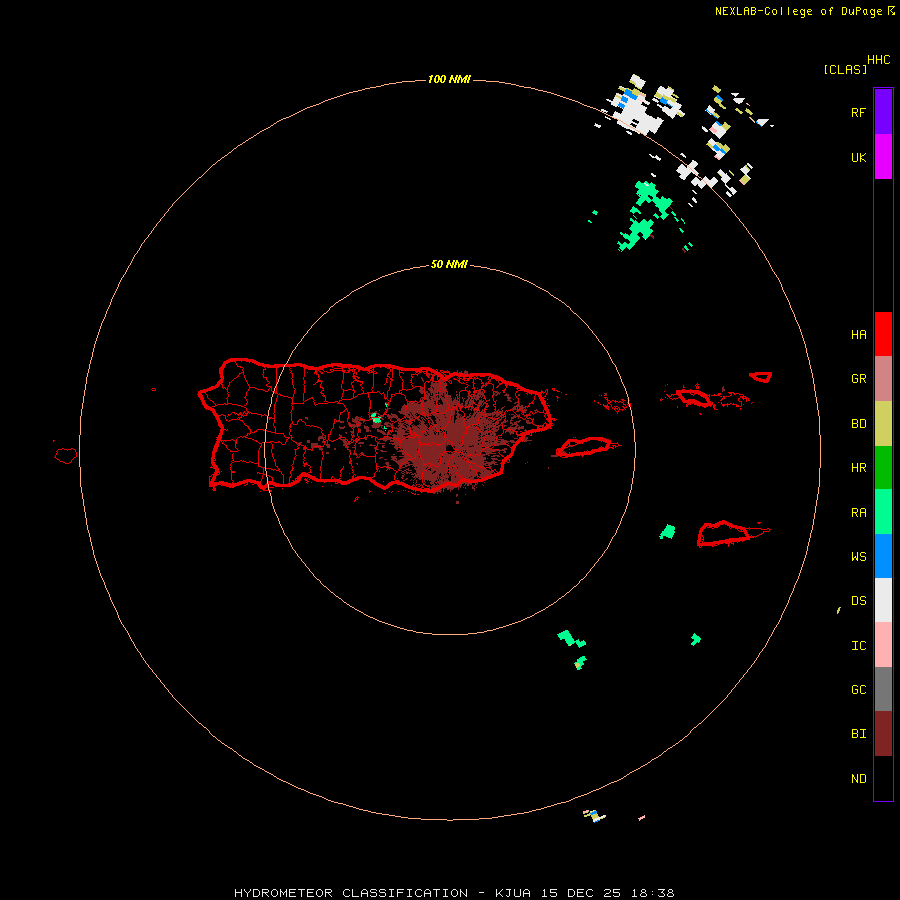Select the IC light pink legend swatch
The height and width of the screenshot is (900, 900).
tap(883, 645)
